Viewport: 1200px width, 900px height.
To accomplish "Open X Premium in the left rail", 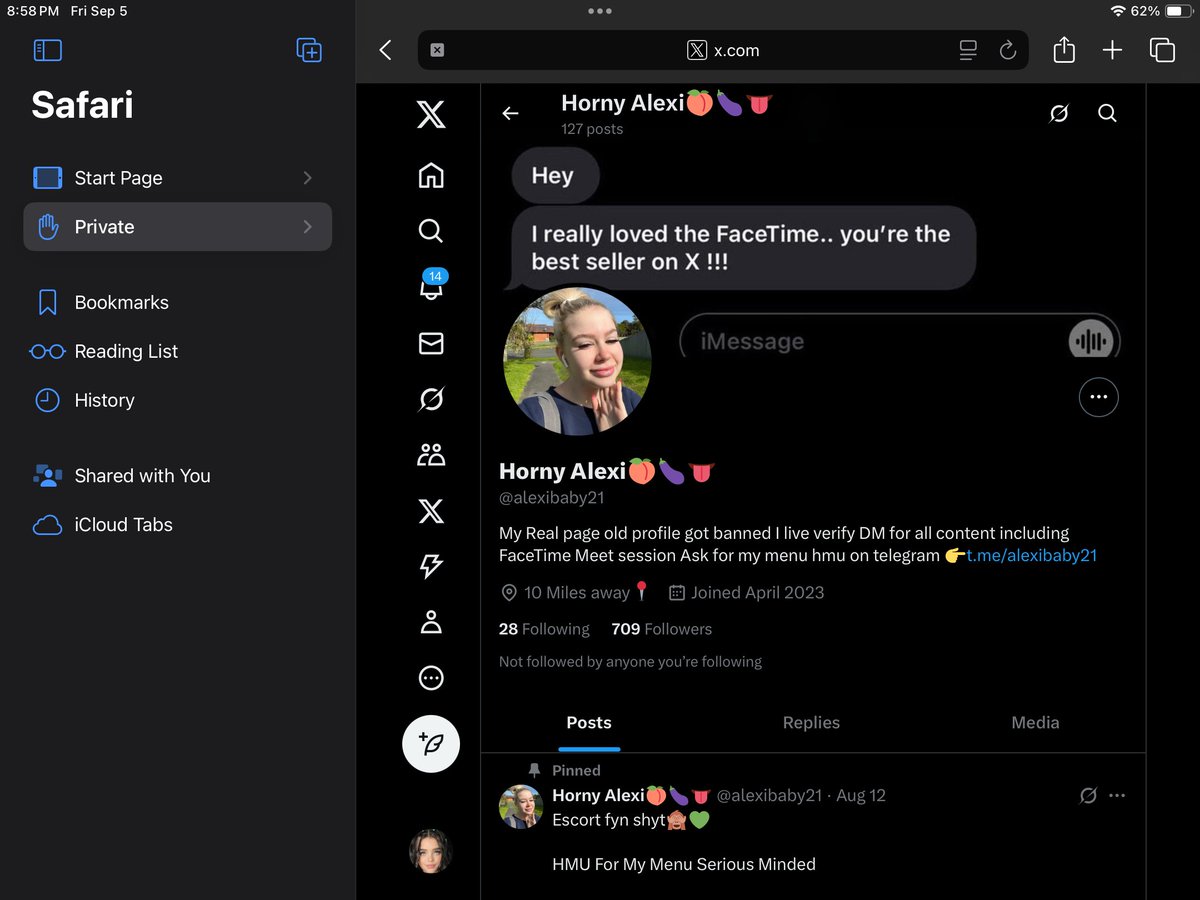I will pos(431,512).
